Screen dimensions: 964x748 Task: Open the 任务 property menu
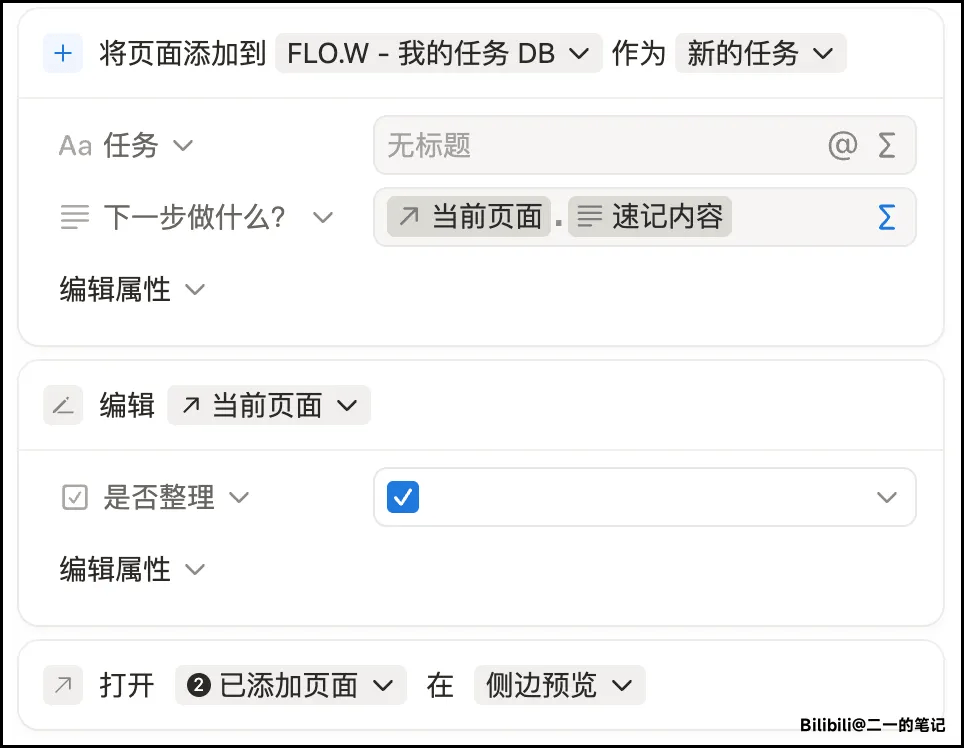pyautogui.click(x=147, y=146)
